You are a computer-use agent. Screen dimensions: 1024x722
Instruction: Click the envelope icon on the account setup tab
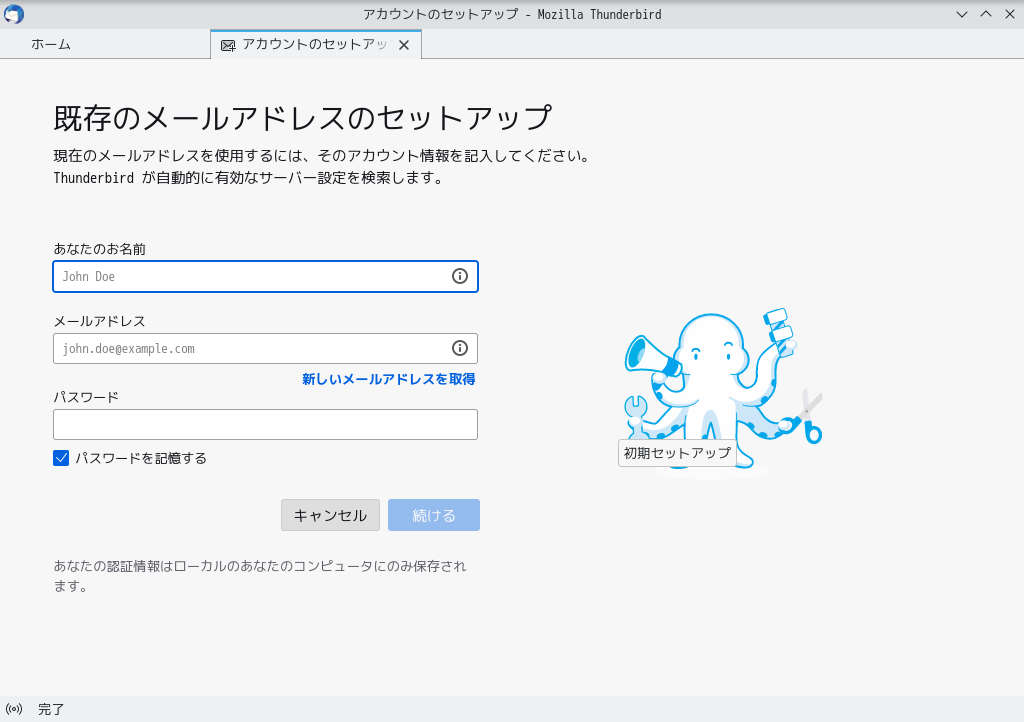(x=228, y=45)
